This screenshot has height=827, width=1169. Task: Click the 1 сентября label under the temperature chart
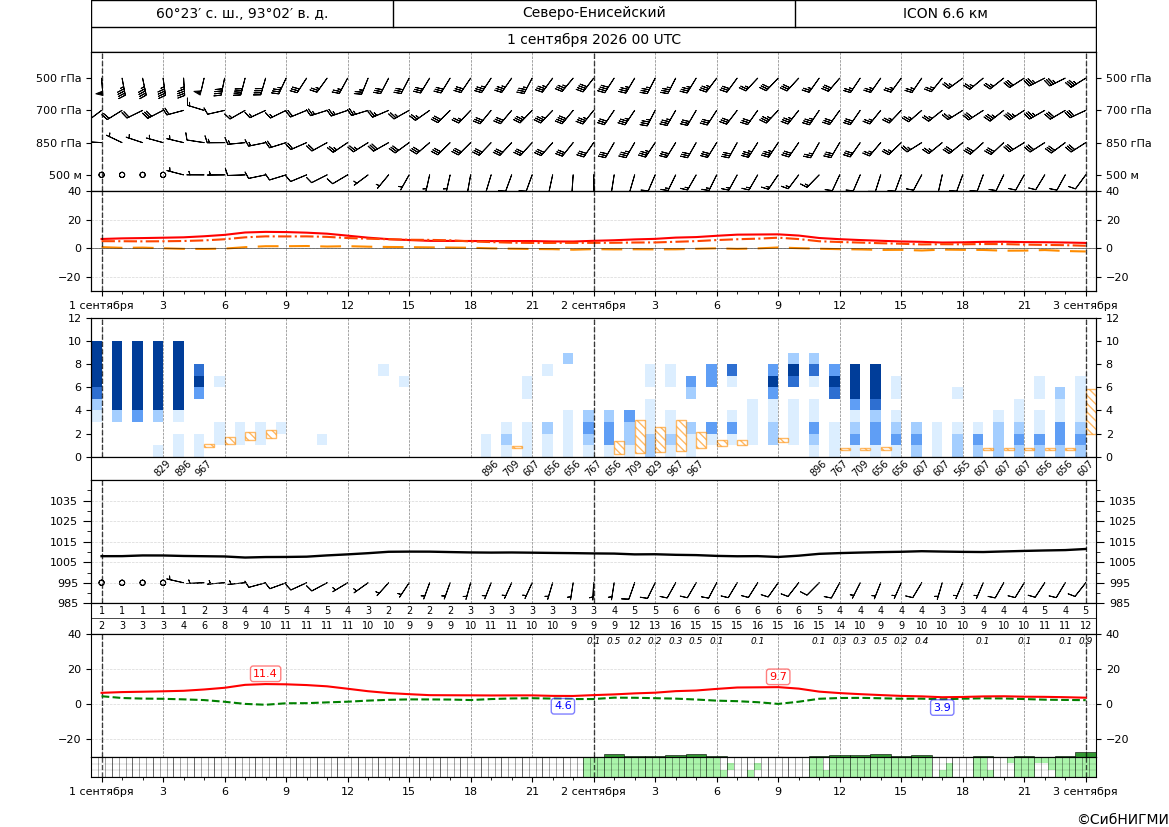coord(101,305)
